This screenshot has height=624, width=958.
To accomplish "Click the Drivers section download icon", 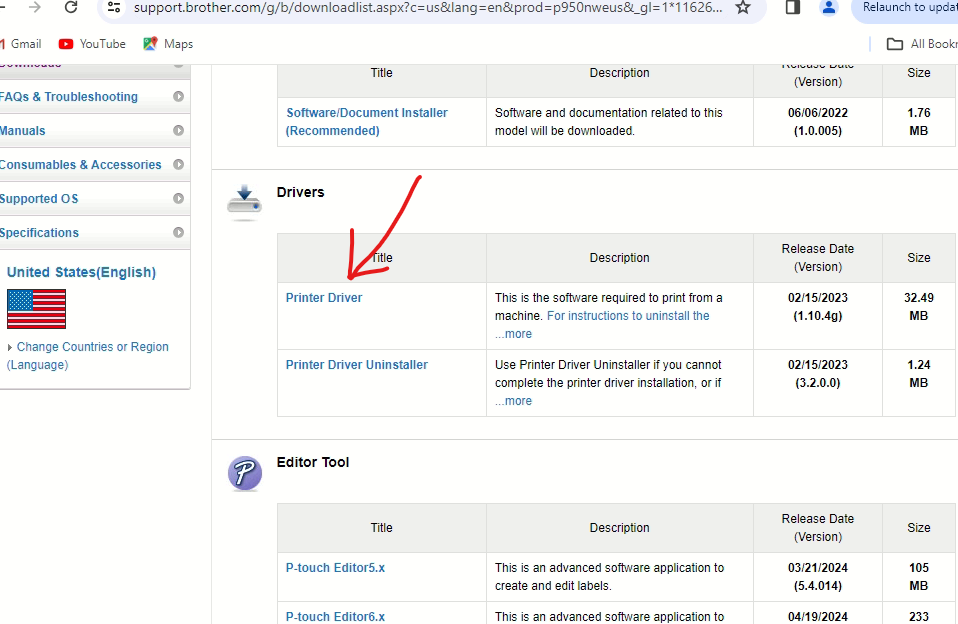I will (244, 202).
